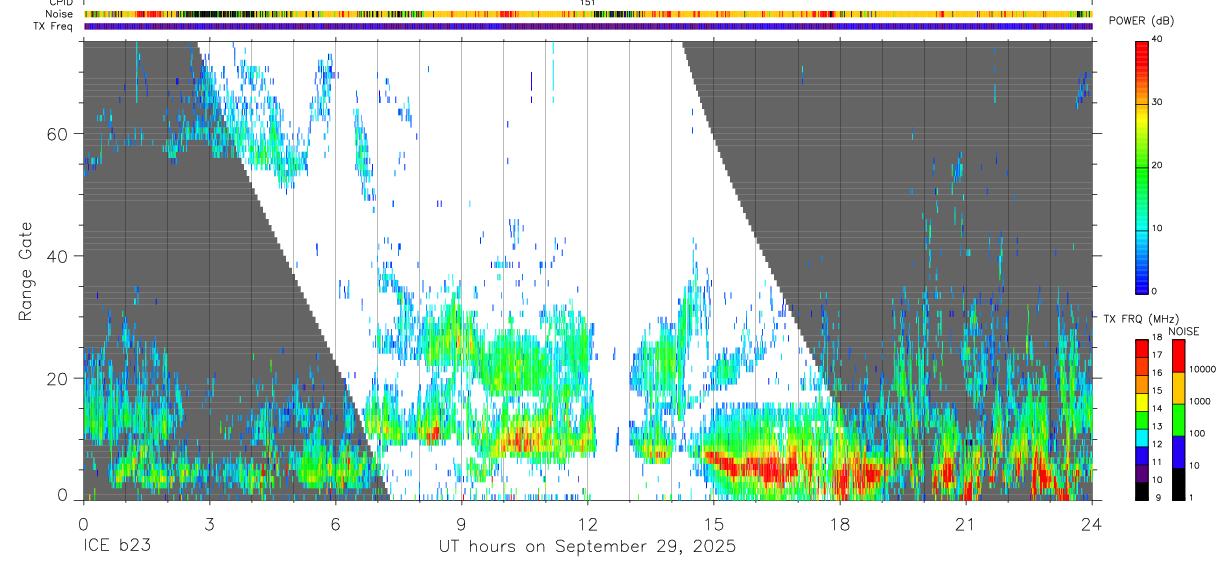Viewport: 1228px width, 567px height.
Task: Click the '11' label in TX FRQ legend
Action: (1157, 463)
